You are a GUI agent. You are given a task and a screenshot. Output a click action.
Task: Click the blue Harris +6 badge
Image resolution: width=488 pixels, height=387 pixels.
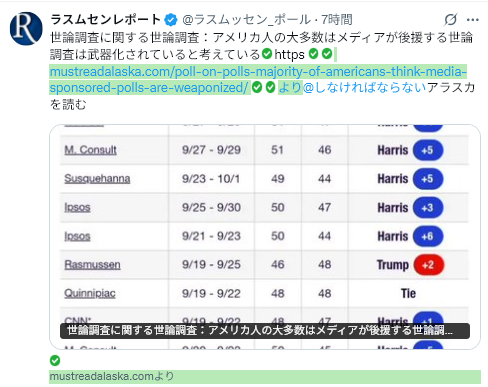click(428, 236)
